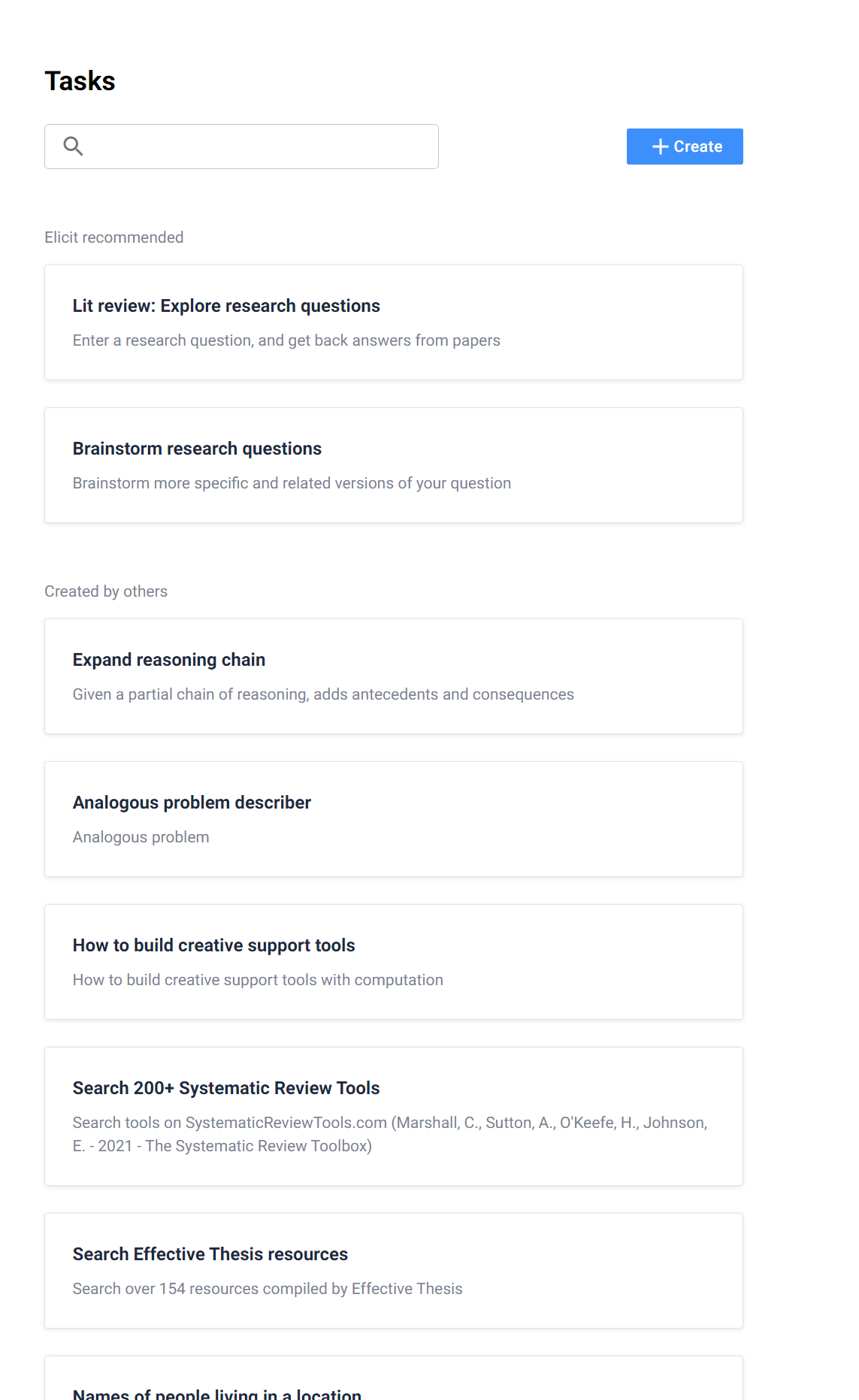Click the Tasks page heading
The height and width of the screenshot is (1400, 859).
pos(80,81)
